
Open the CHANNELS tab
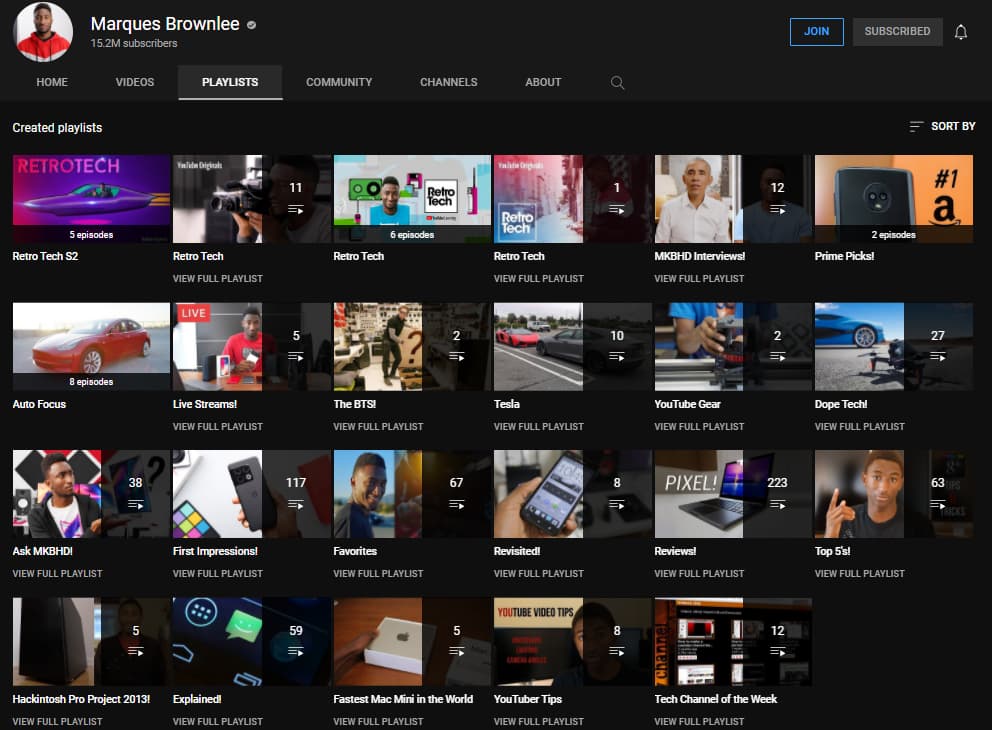pyautogui.click(x=448, y=83)
